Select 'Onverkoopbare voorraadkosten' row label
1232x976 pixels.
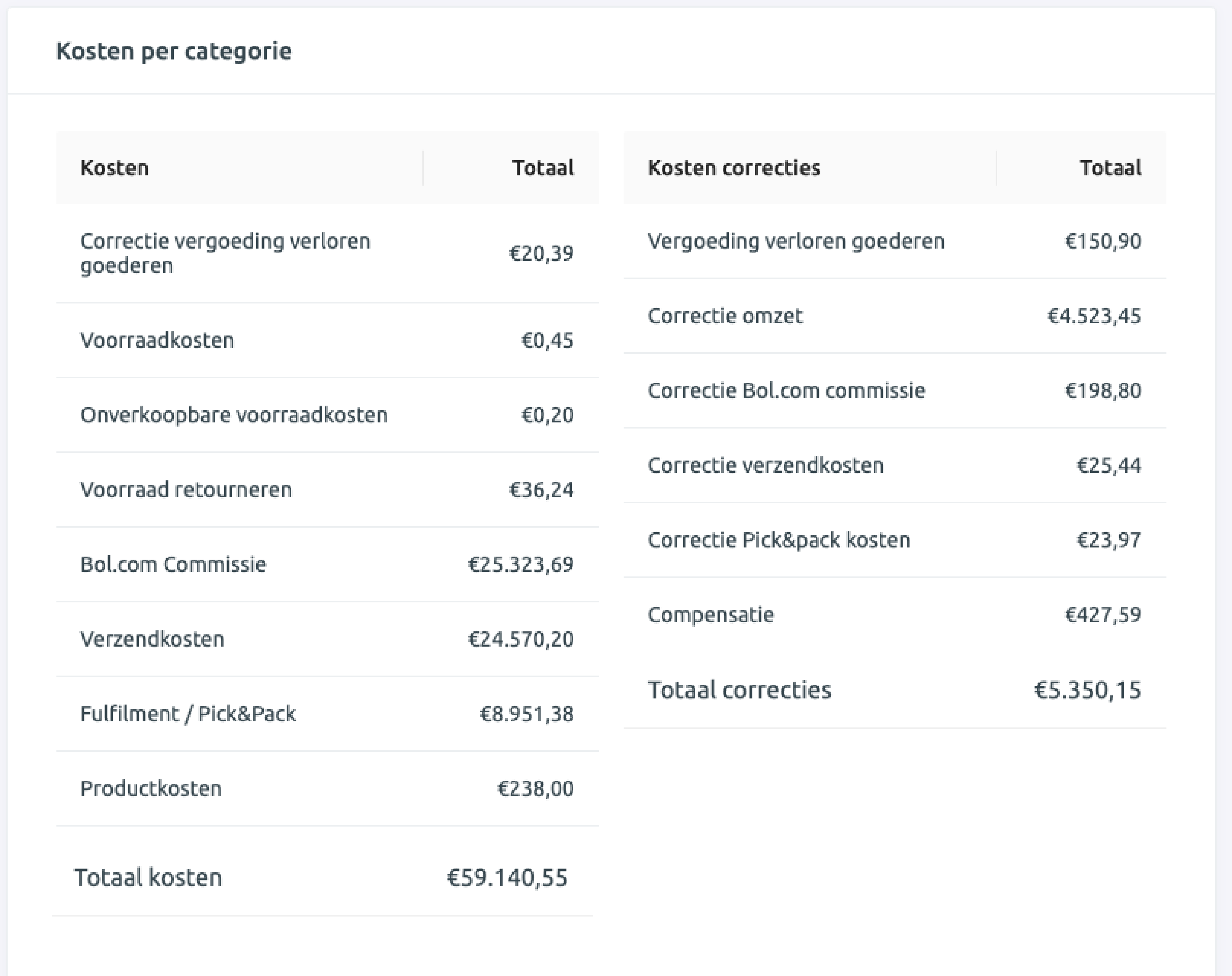[x=234, y=415]
